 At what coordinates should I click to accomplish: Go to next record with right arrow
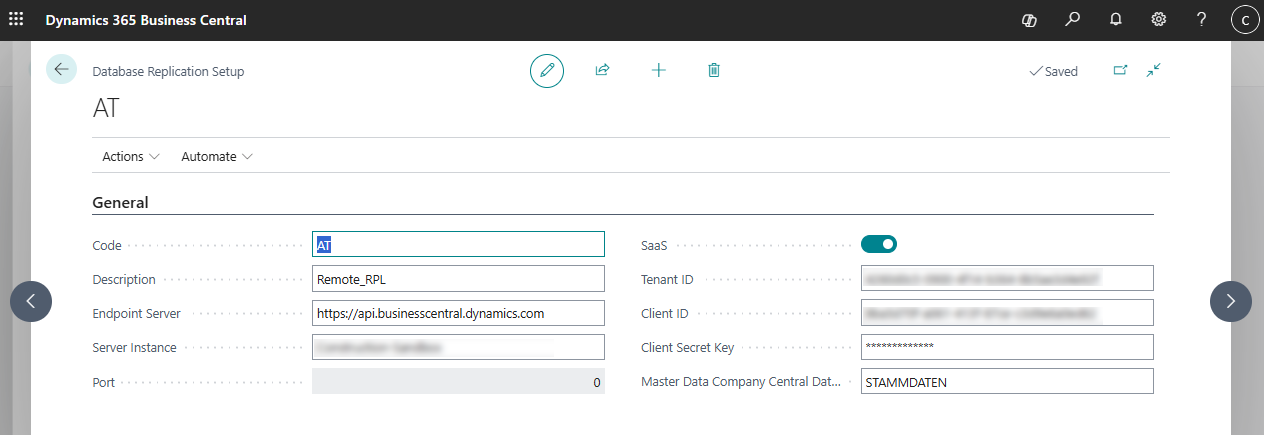pos(1231,301)
